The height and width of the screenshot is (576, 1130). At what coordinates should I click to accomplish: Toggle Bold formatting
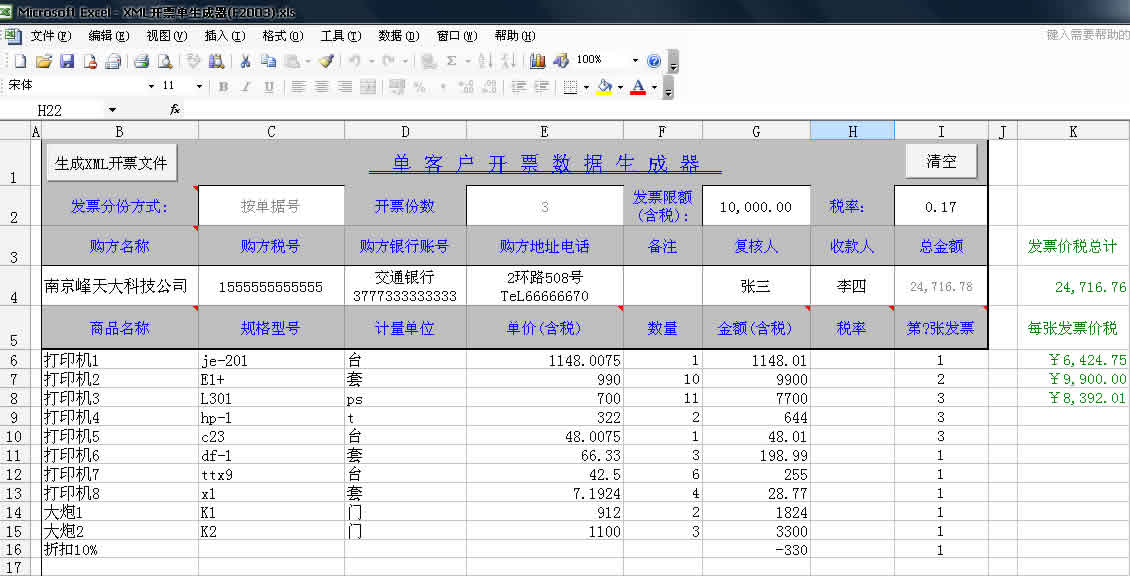pos(223,87)
